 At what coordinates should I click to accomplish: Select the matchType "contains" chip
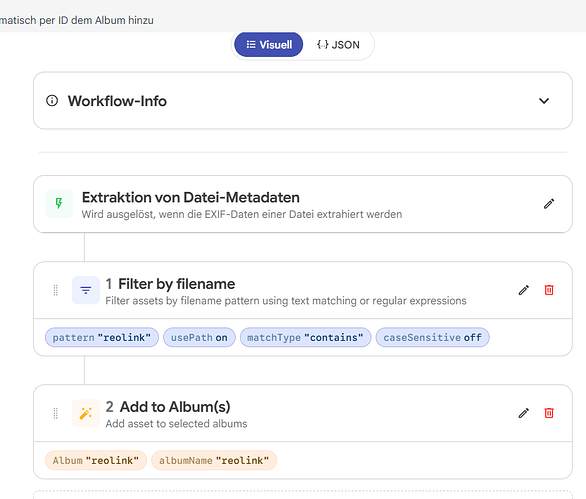[x=305, y=338]
